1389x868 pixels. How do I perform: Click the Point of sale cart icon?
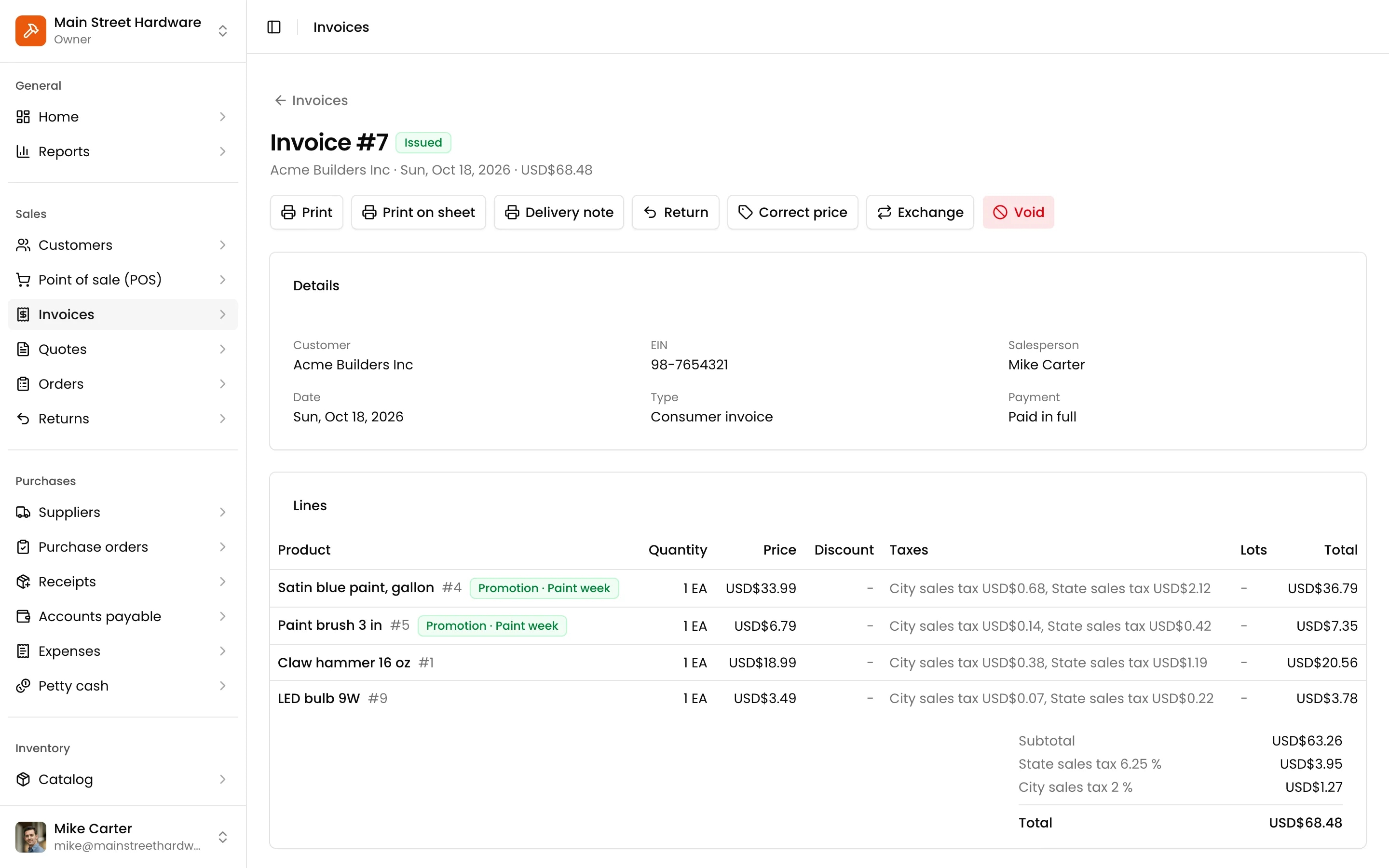pos(23,280)
